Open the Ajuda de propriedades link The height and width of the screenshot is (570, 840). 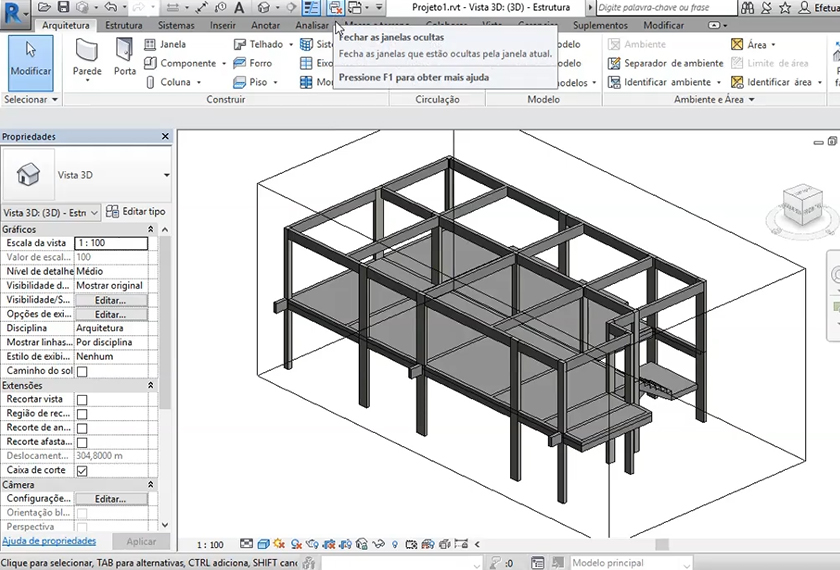pyautogui.click(x=49, y=541)
